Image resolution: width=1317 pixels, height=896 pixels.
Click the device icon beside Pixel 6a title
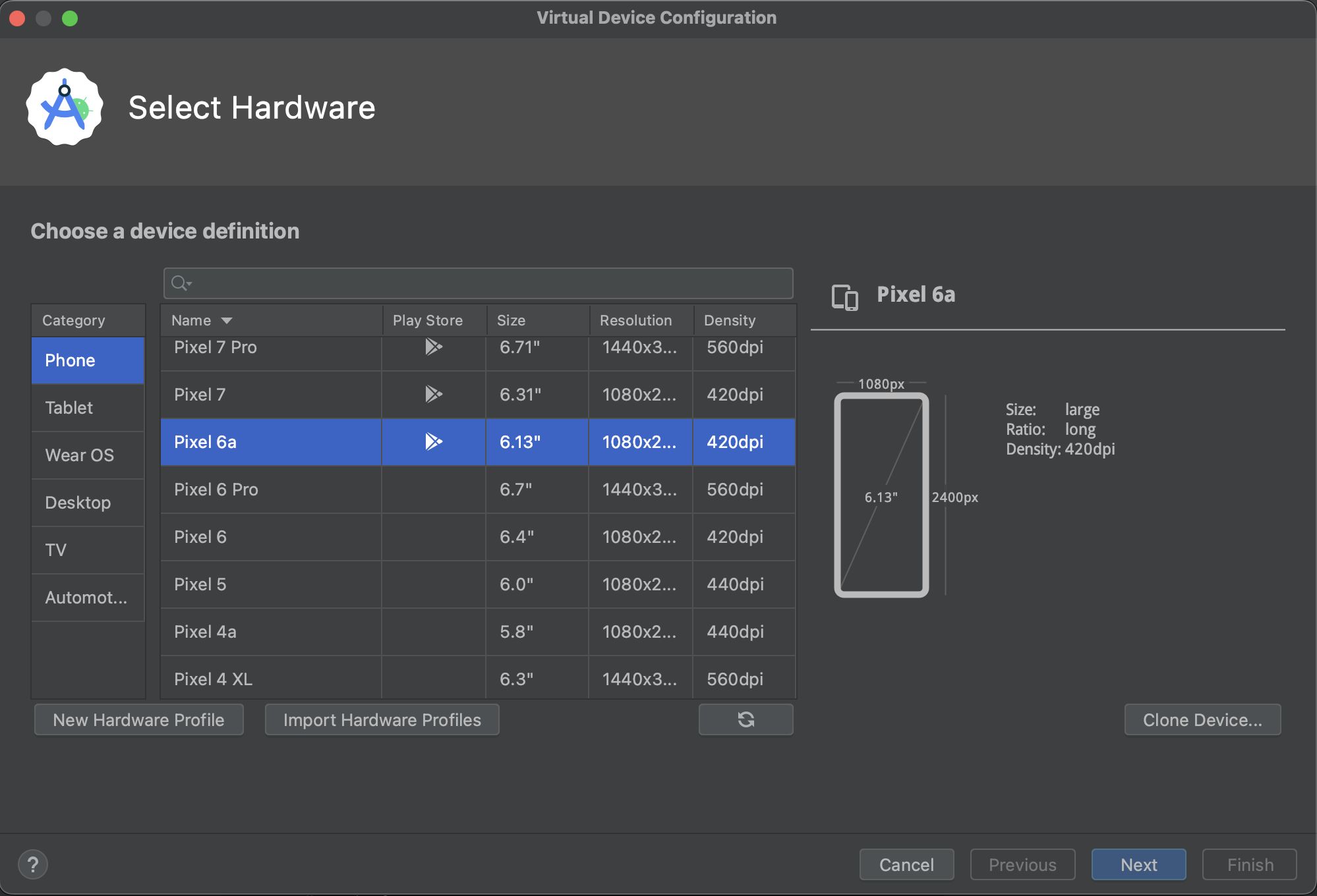(844, 296)
